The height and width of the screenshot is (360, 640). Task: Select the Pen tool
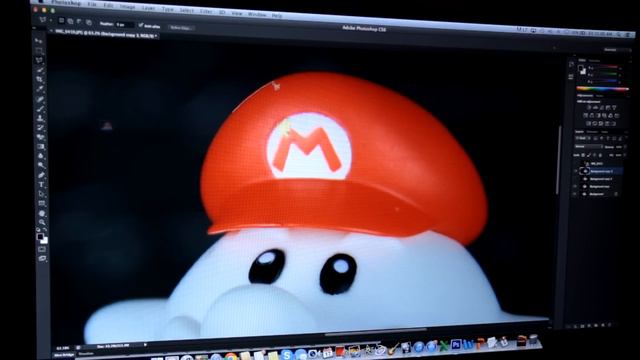[41, 176]
